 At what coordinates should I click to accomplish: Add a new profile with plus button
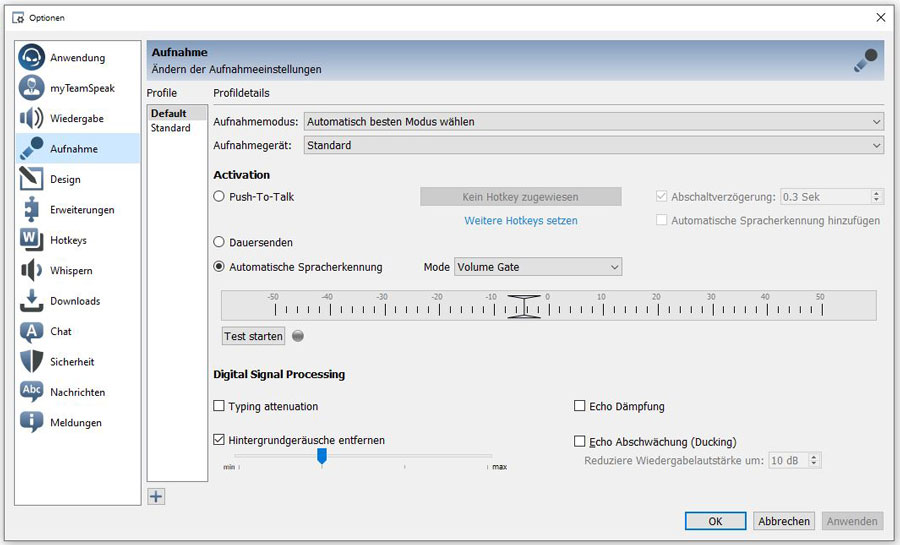(x=156, y=496)
